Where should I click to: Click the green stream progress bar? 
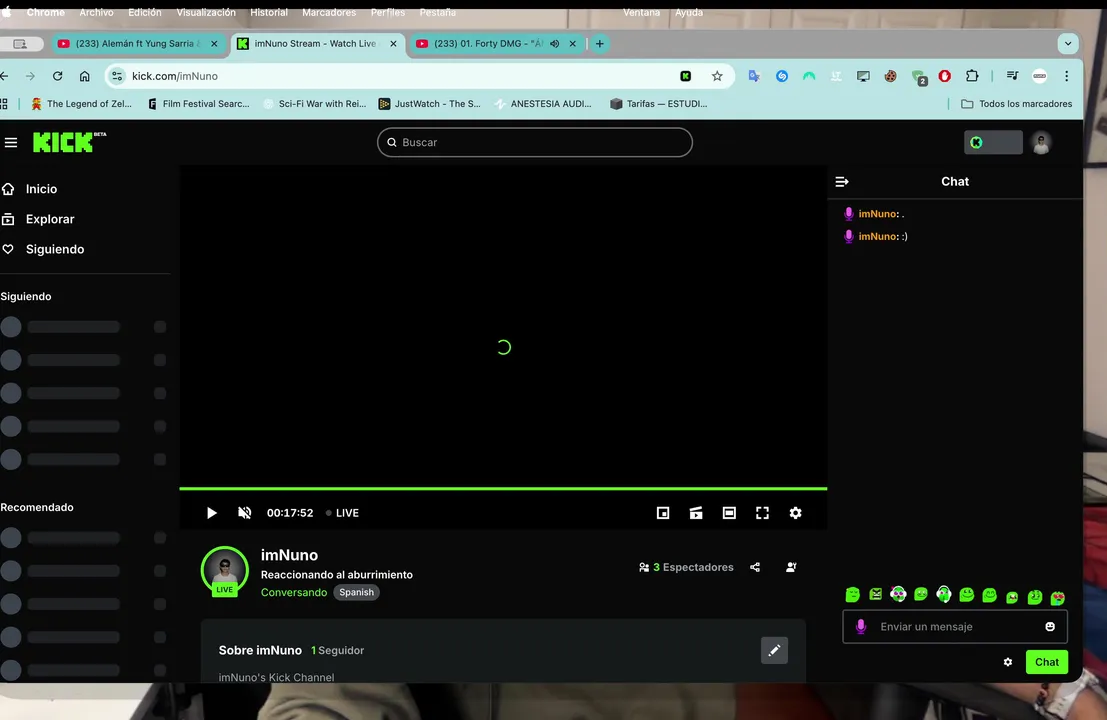[503, 488]
